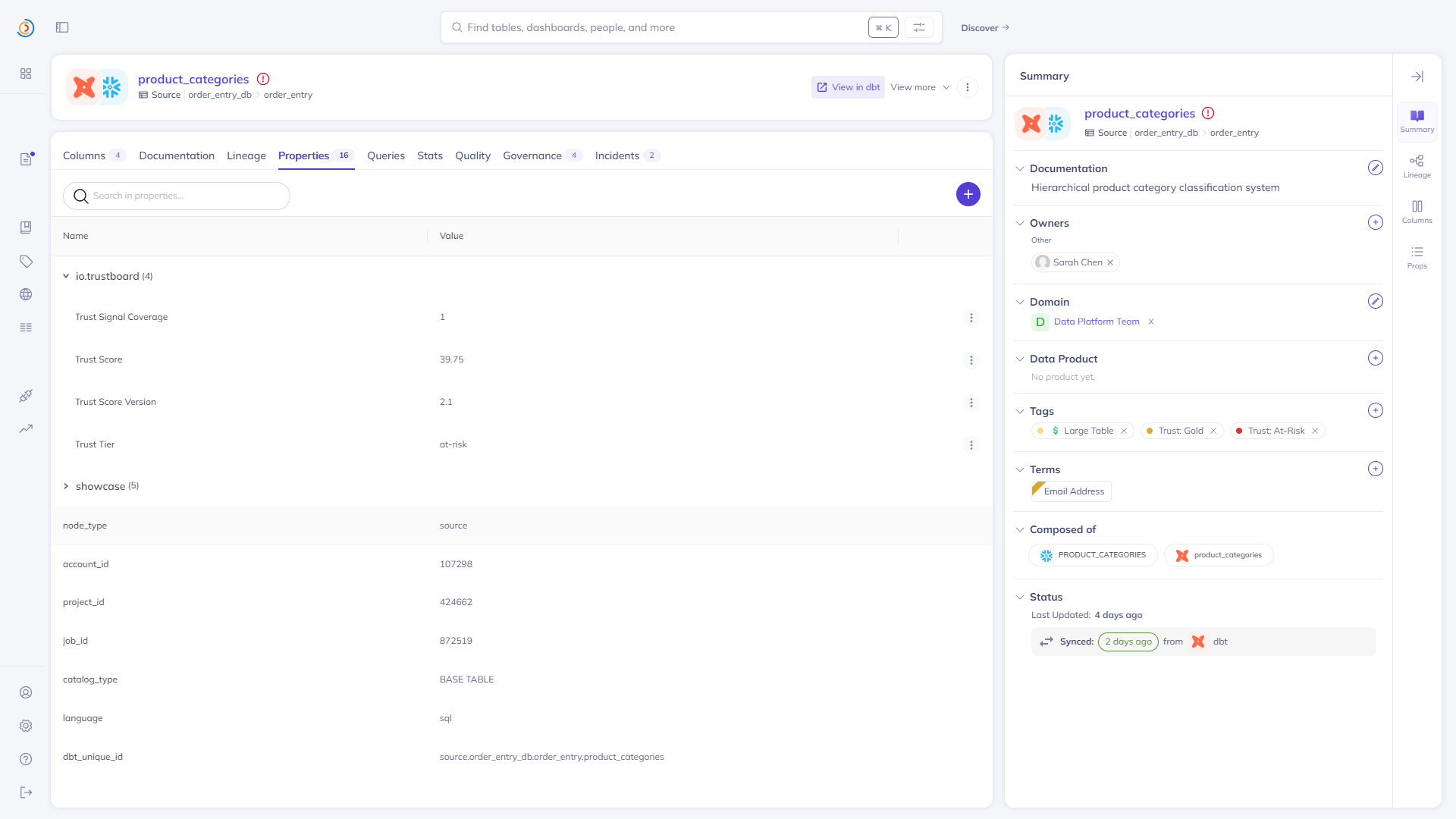Screen dimensions: 1456x819
Task: Click the logout icon in the sidebar
Action: 26,792
